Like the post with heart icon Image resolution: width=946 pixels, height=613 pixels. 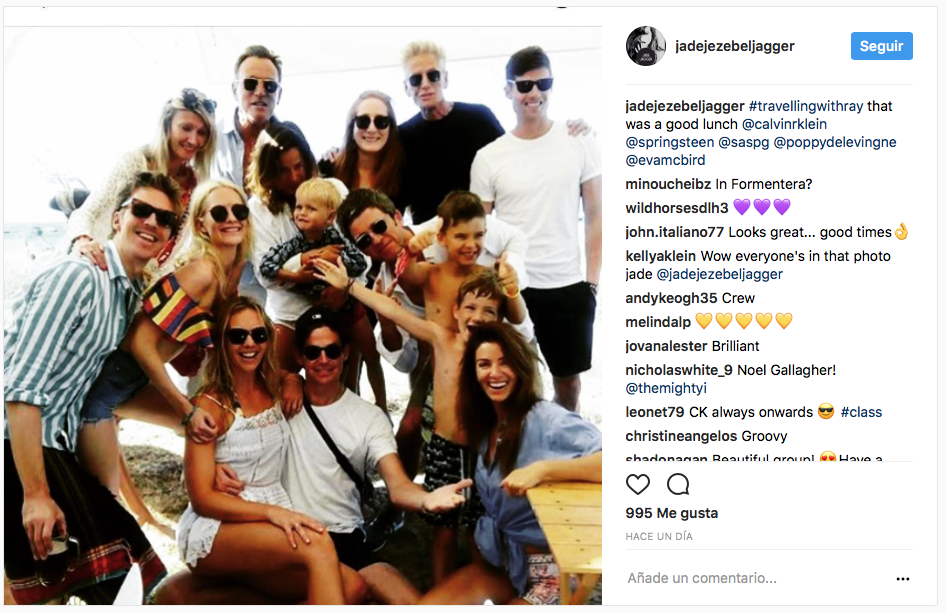(x=638, y=484)
